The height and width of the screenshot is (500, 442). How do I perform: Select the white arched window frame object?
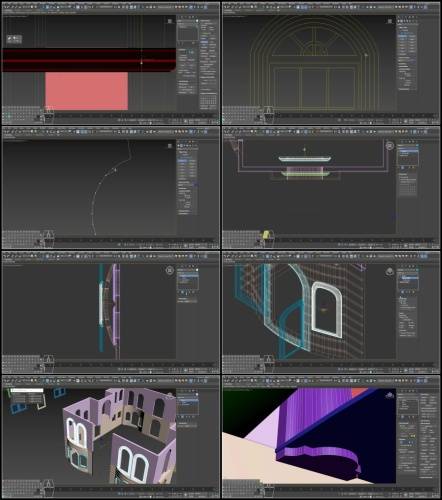[327, 309]
